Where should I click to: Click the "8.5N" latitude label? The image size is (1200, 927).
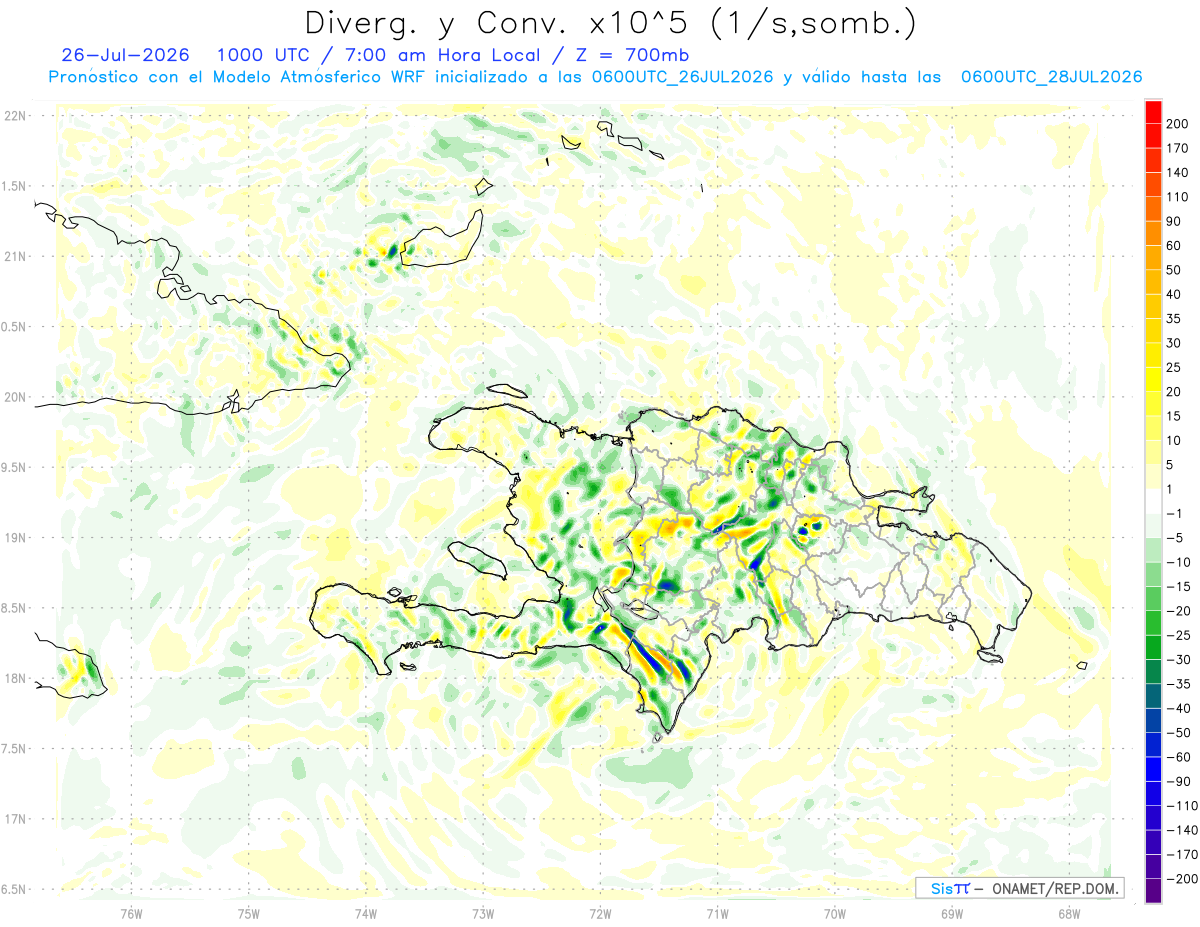14,608
